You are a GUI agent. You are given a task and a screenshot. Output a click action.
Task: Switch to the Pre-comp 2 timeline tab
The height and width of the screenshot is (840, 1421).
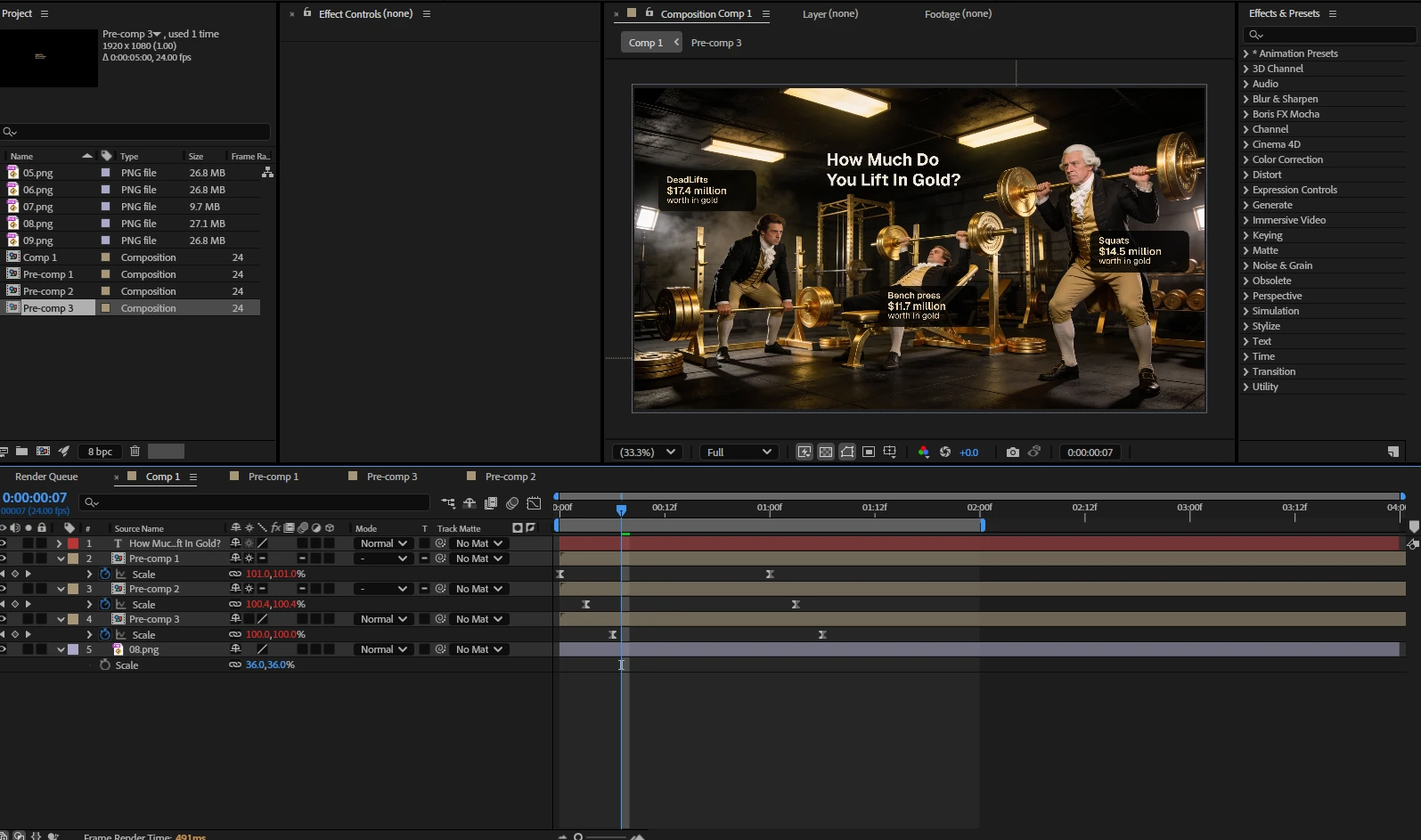click(510, 477)
